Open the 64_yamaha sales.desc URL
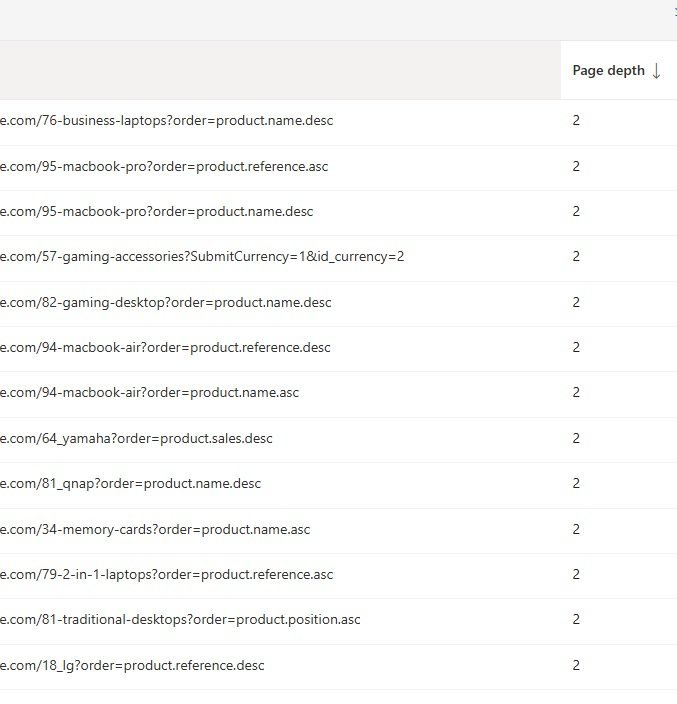Image resolution: width=677 pixels, height=704 pixels. [136, 438]
